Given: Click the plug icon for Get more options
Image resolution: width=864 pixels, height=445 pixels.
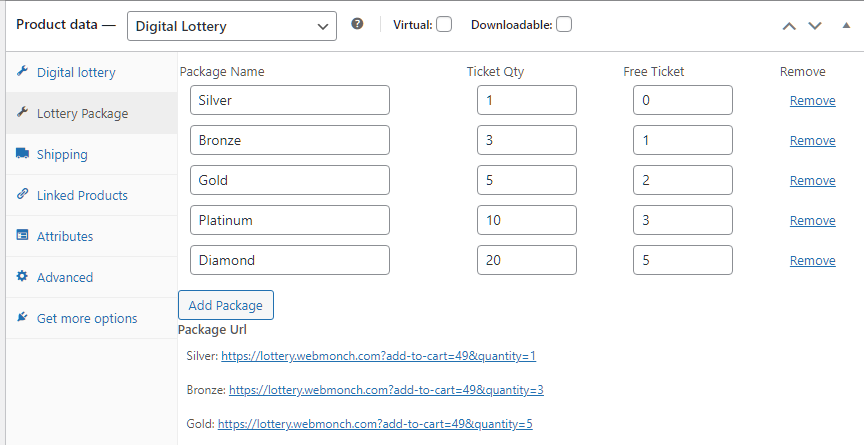Looking at the screenshot, I should (22, 318).
